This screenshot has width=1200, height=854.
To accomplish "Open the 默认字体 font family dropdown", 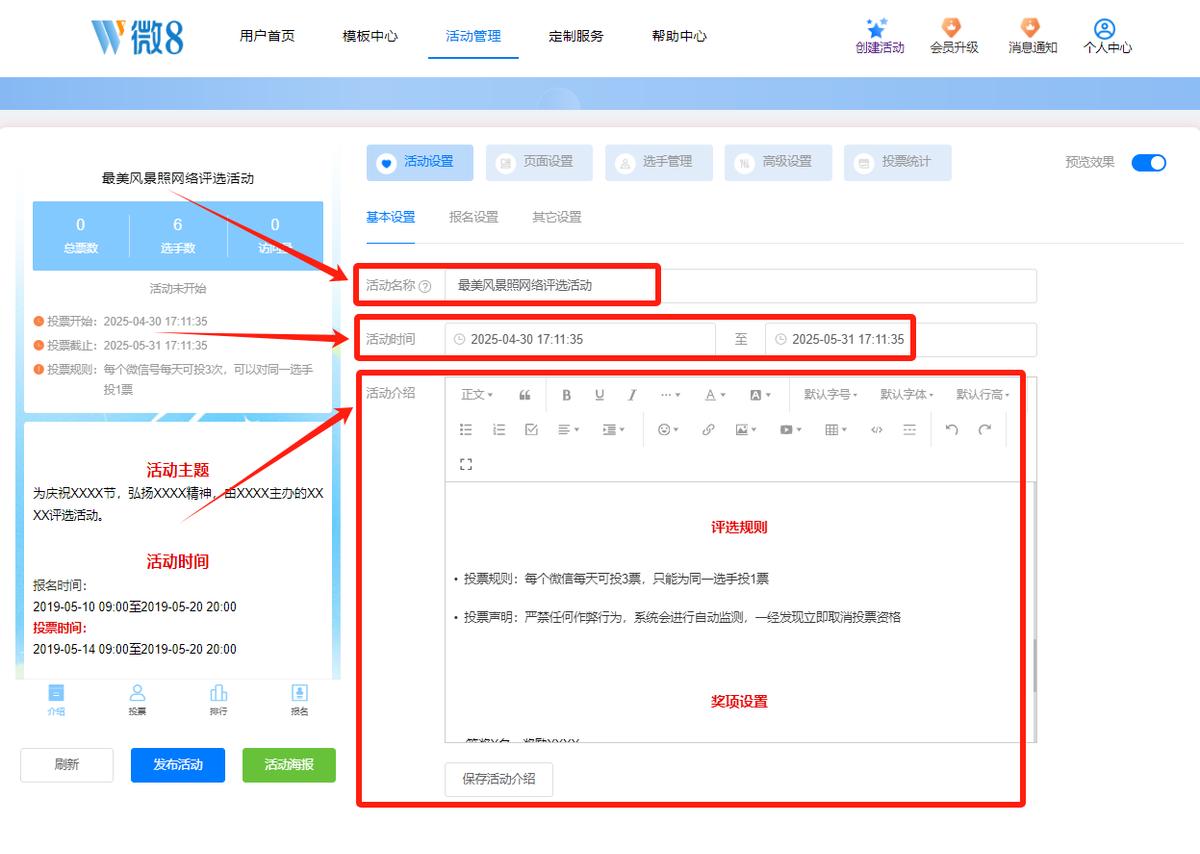I will point(907,395).
